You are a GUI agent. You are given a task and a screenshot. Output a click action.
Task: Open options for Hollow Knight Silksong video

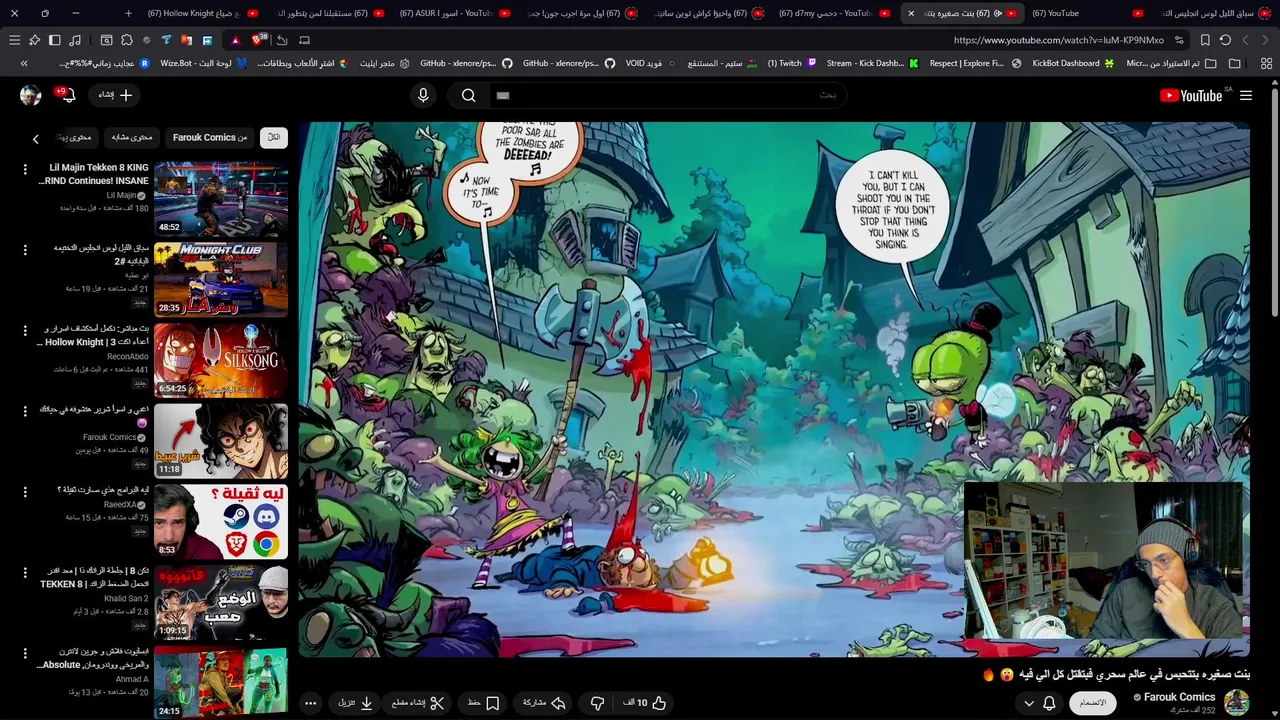25,331
